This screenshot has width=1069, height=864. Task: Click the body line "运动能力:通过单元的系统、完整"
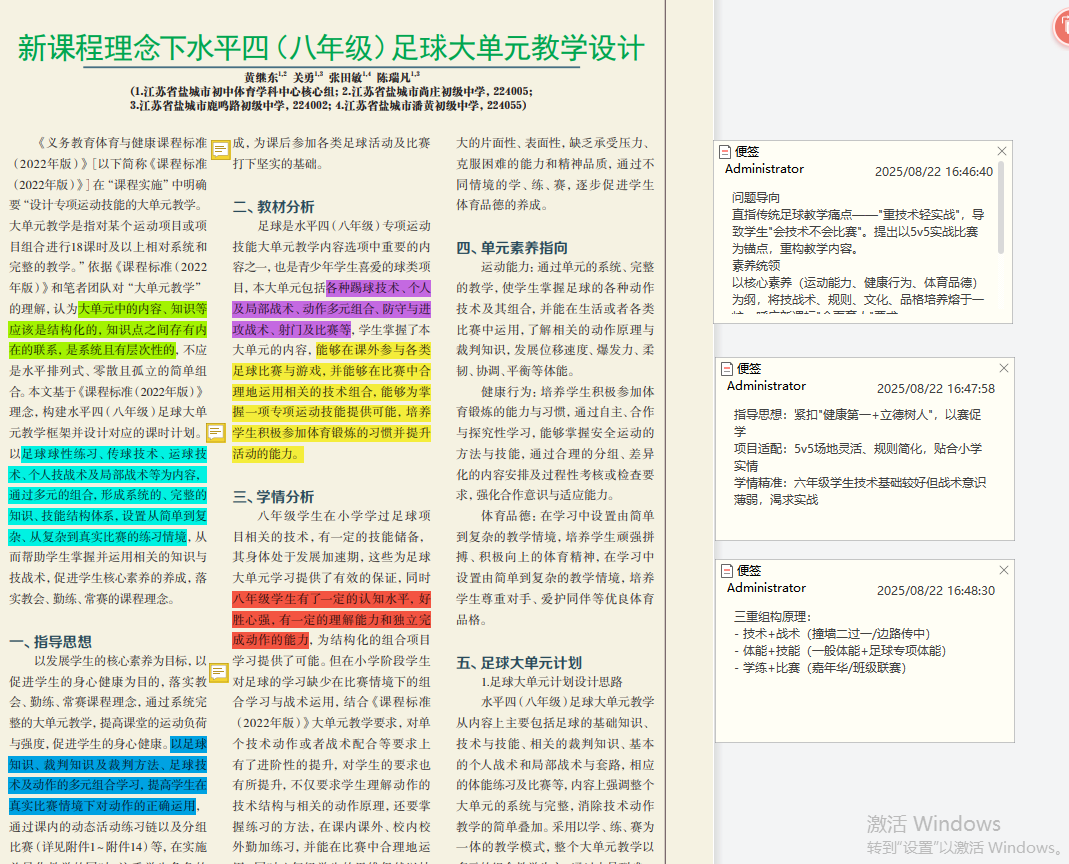pyautogui.click(x=567, y=267)
